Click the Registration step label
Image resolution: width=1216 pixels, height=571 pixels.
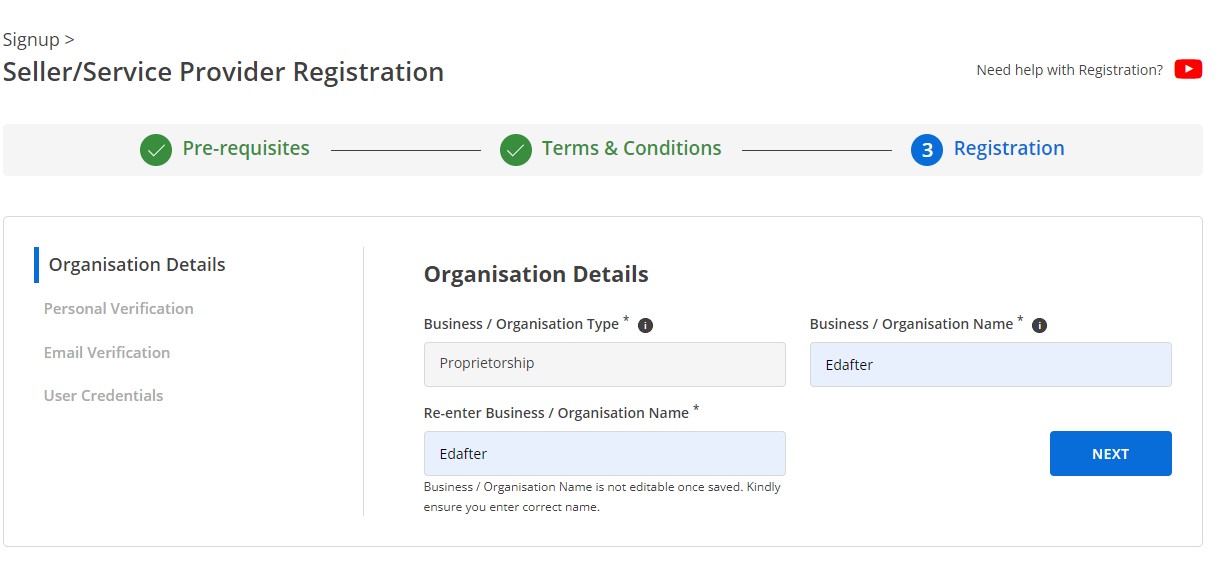point(1009,149)
